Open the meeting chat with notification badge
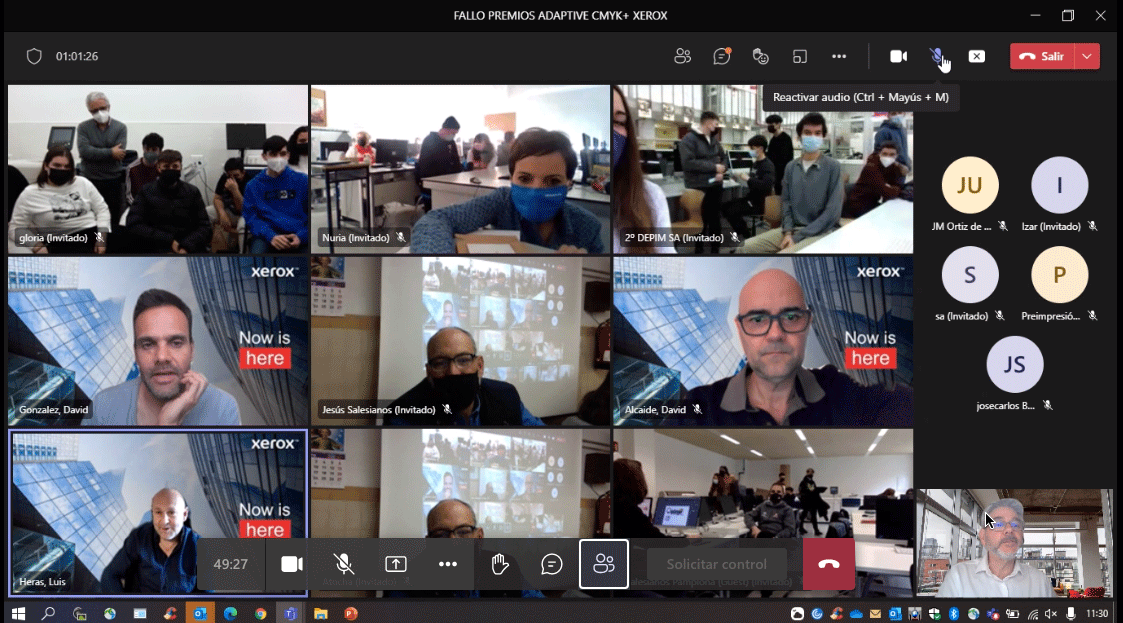The width and height of the screenshot is (1123, 623). [721, 57]
